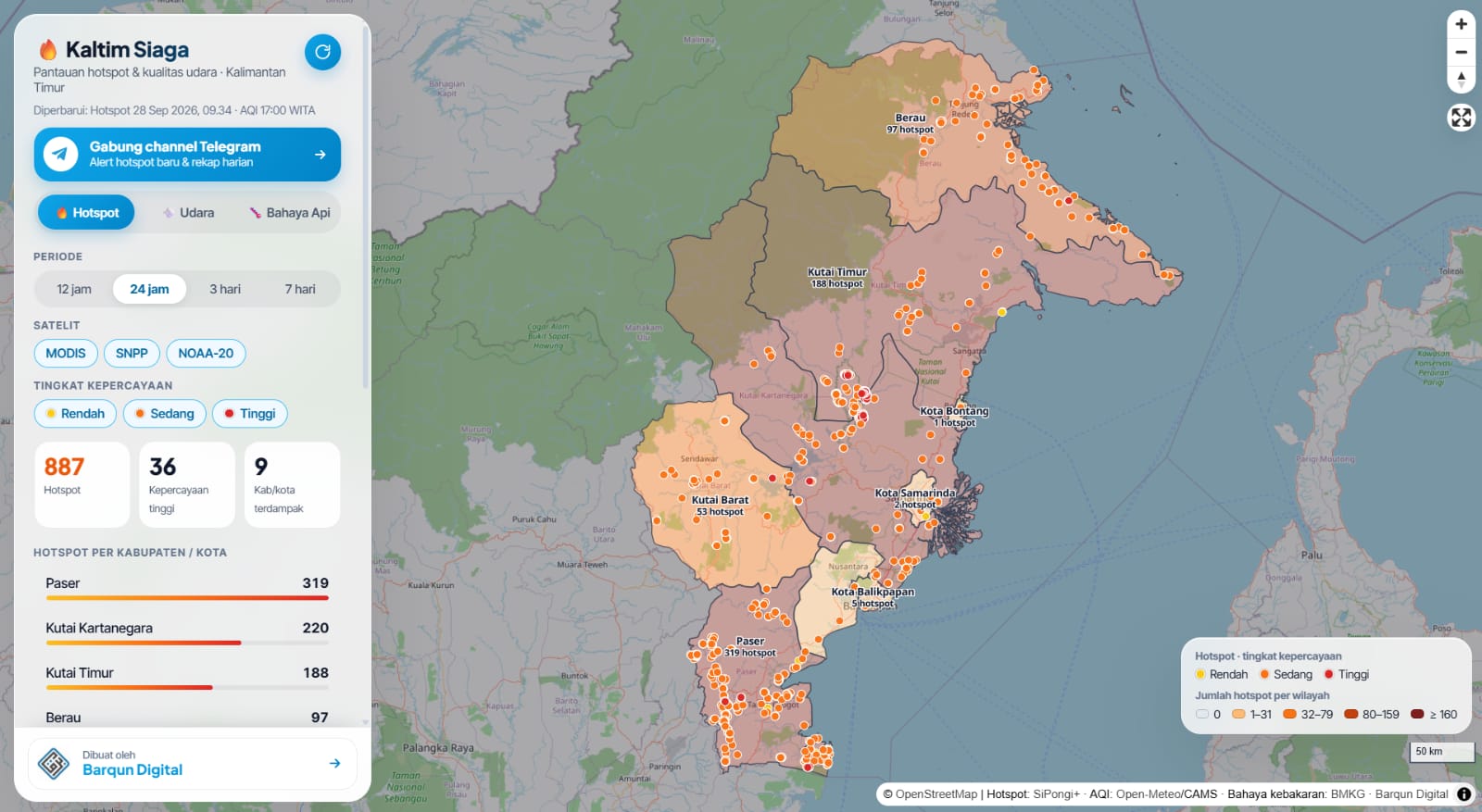1482x812 pixels.
Task: Click the Telegram paper plane icon
Action: (61, 154)
